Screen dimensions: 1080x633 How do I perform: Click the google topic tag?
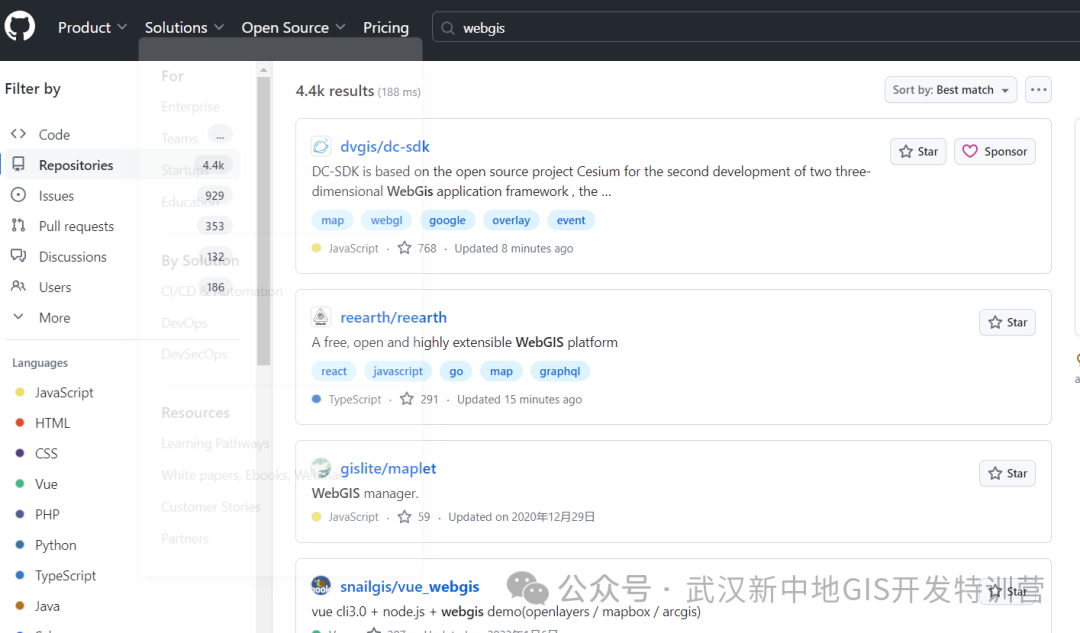point(447,220)
